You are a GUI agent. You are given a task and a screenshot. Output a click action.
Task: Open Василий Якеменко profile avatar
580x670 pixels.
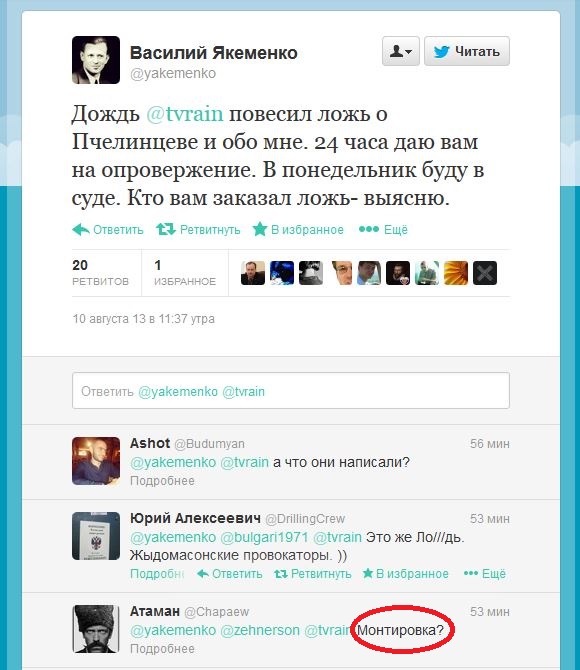(x=96, y=60)
